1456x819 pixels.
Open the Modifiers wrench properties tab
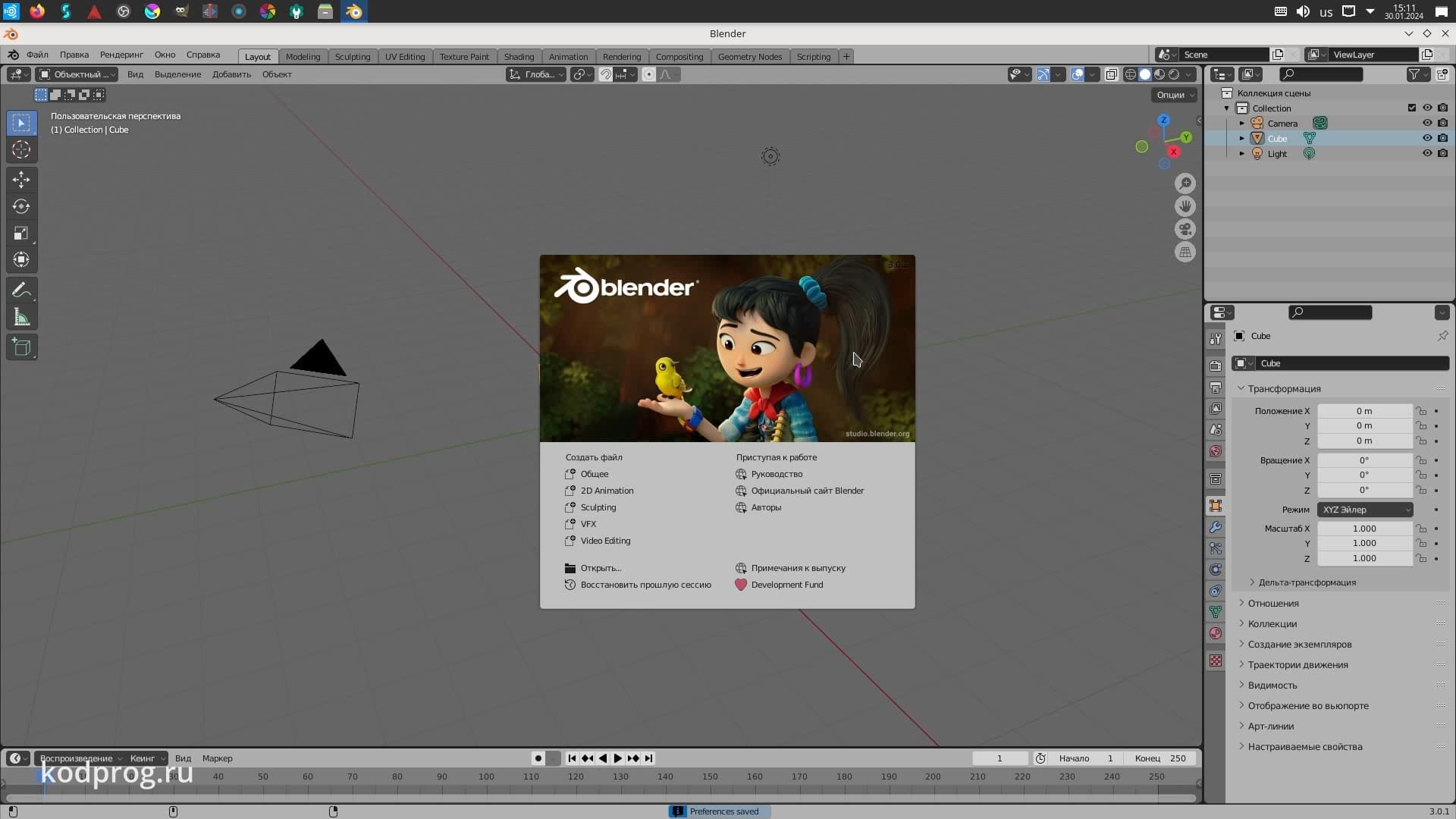coord(1216,527)
